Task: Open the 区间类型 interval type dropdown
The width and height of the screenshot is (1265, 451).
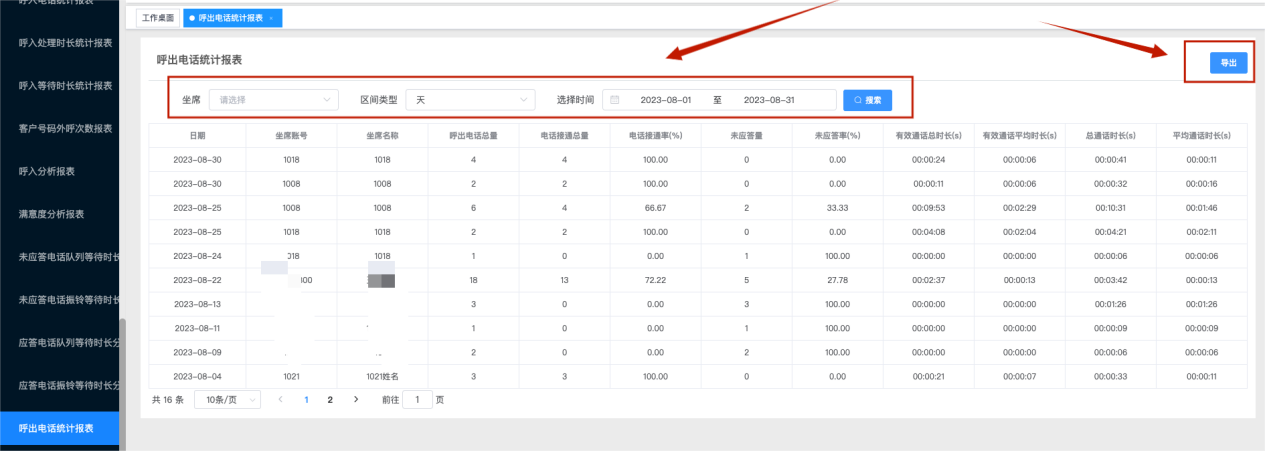Action: (x=471, y=100)
